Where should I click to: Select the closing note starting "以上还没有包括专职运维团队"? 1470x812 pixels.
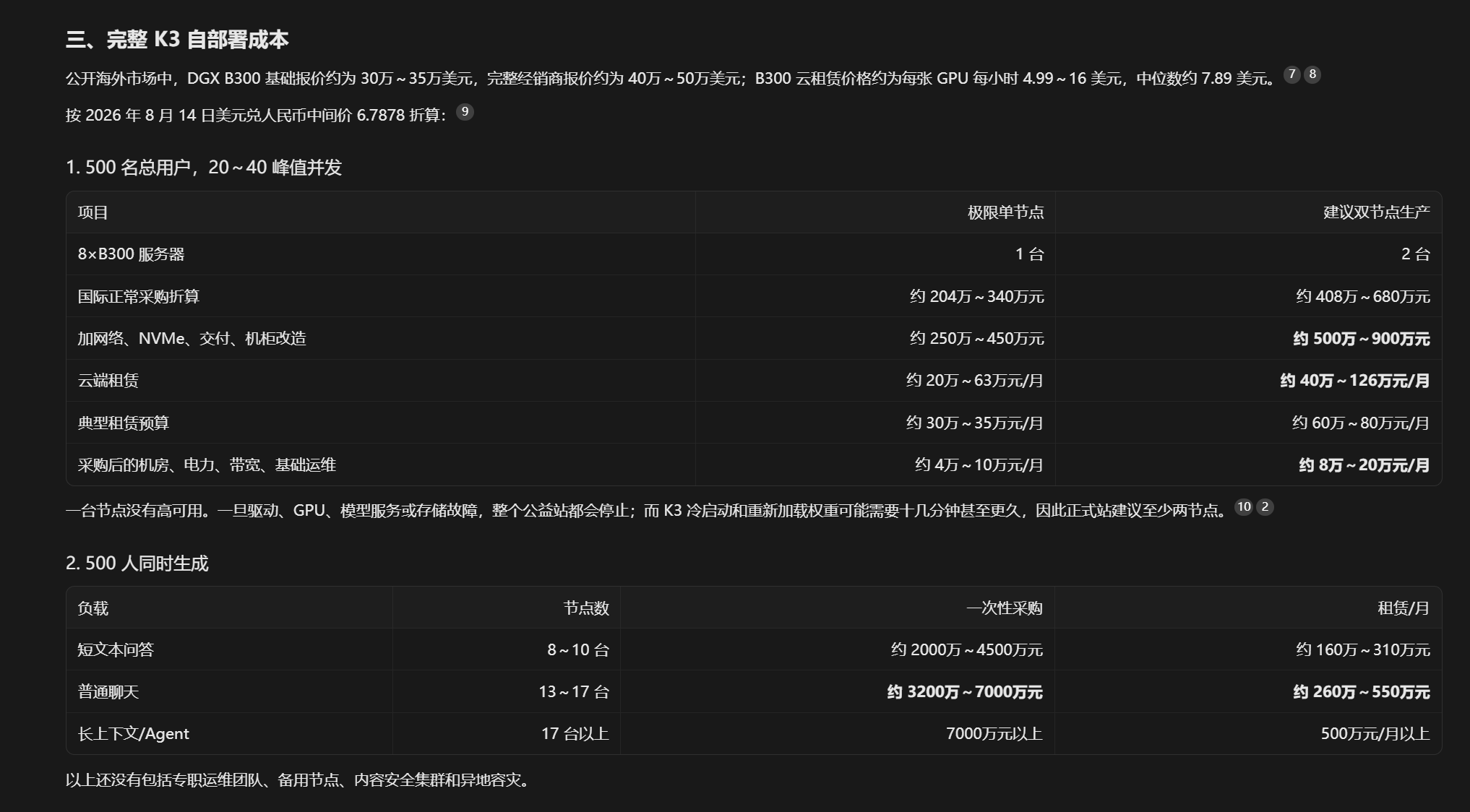tap(298, 780)
